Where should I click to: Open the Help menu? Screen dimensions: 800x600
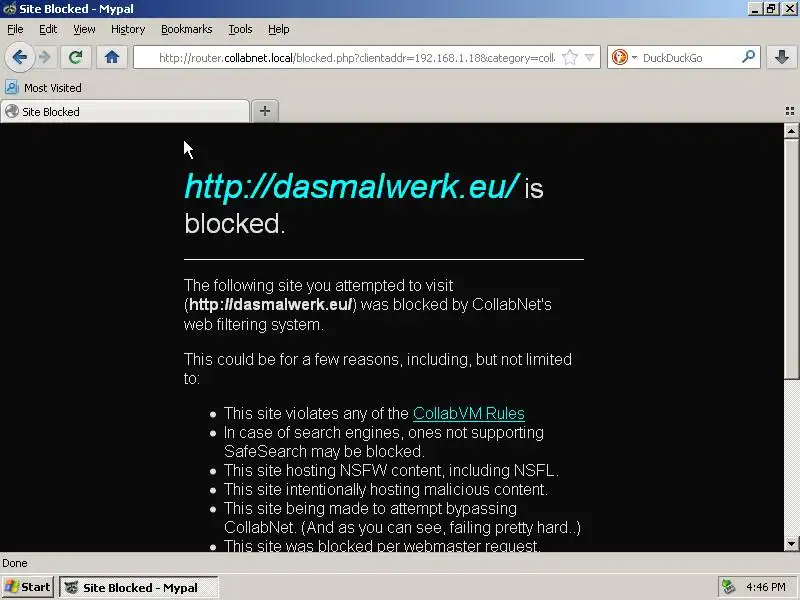(279, 29)
